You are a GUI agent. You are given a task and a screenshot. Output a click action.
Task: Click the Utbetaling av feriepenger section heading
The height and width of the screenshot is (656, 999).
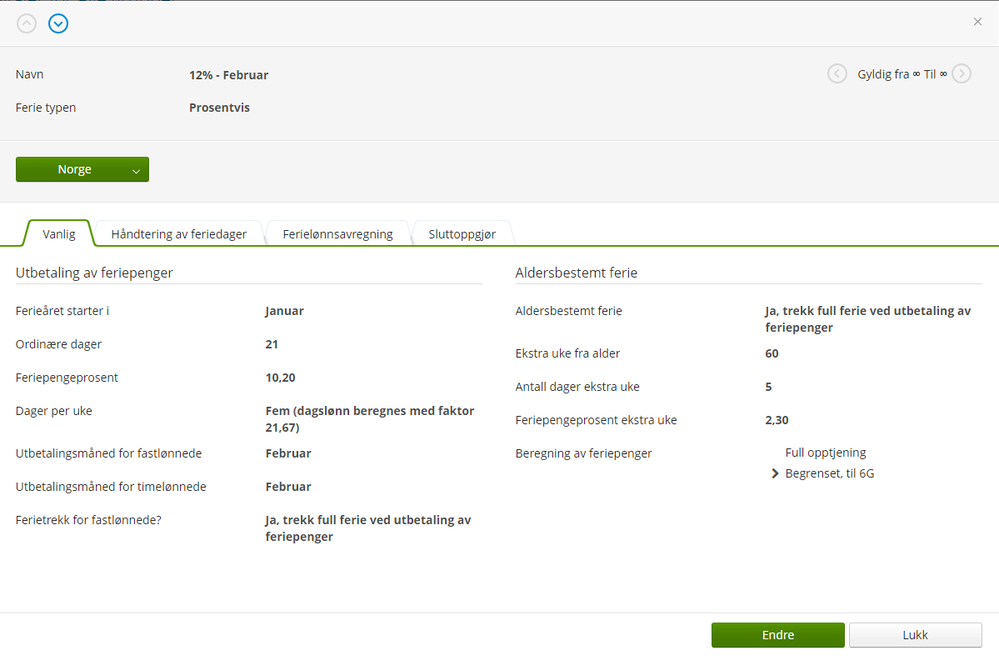94,273
